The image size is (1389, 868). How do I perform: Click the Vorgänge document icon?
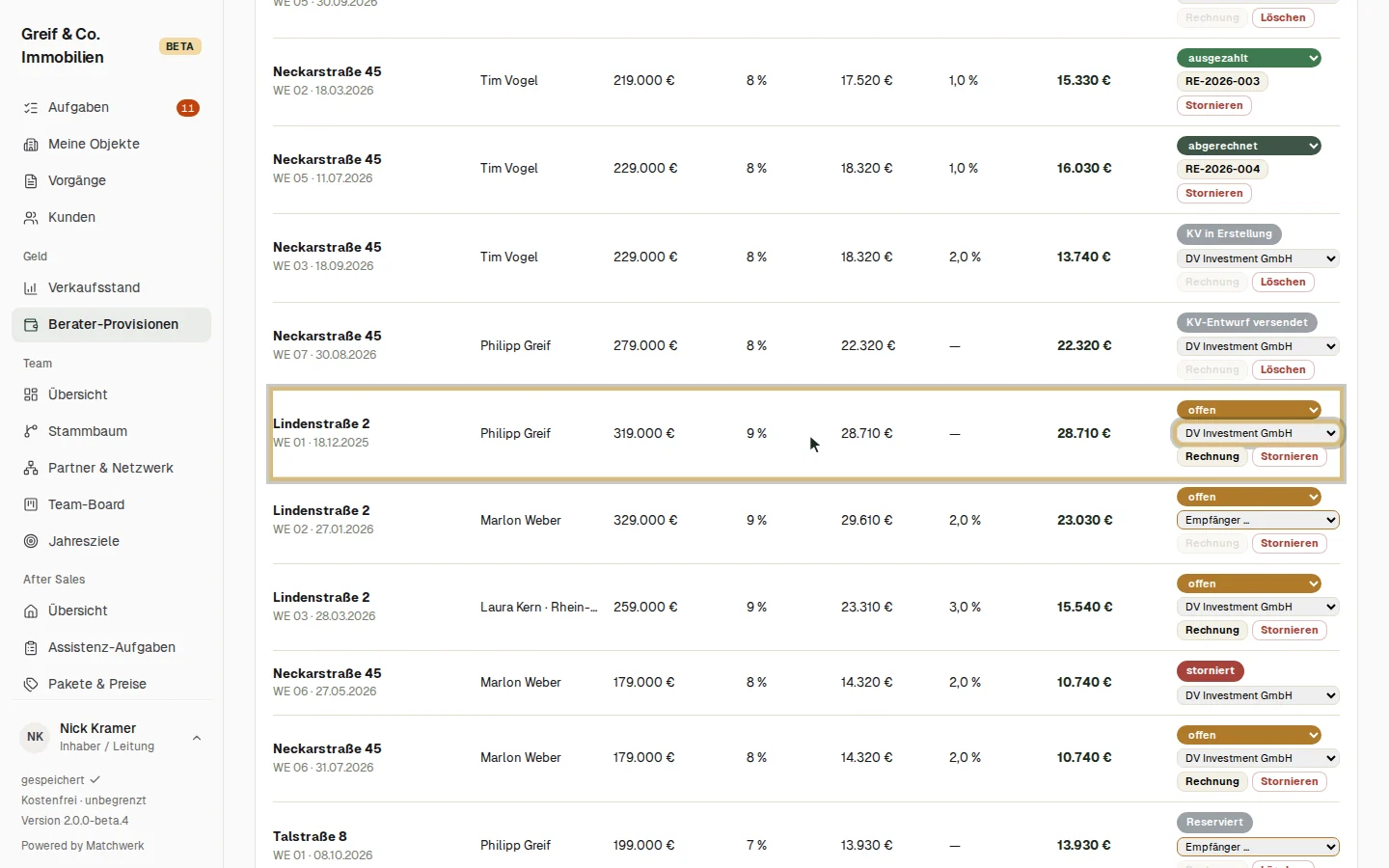[31, 181]
